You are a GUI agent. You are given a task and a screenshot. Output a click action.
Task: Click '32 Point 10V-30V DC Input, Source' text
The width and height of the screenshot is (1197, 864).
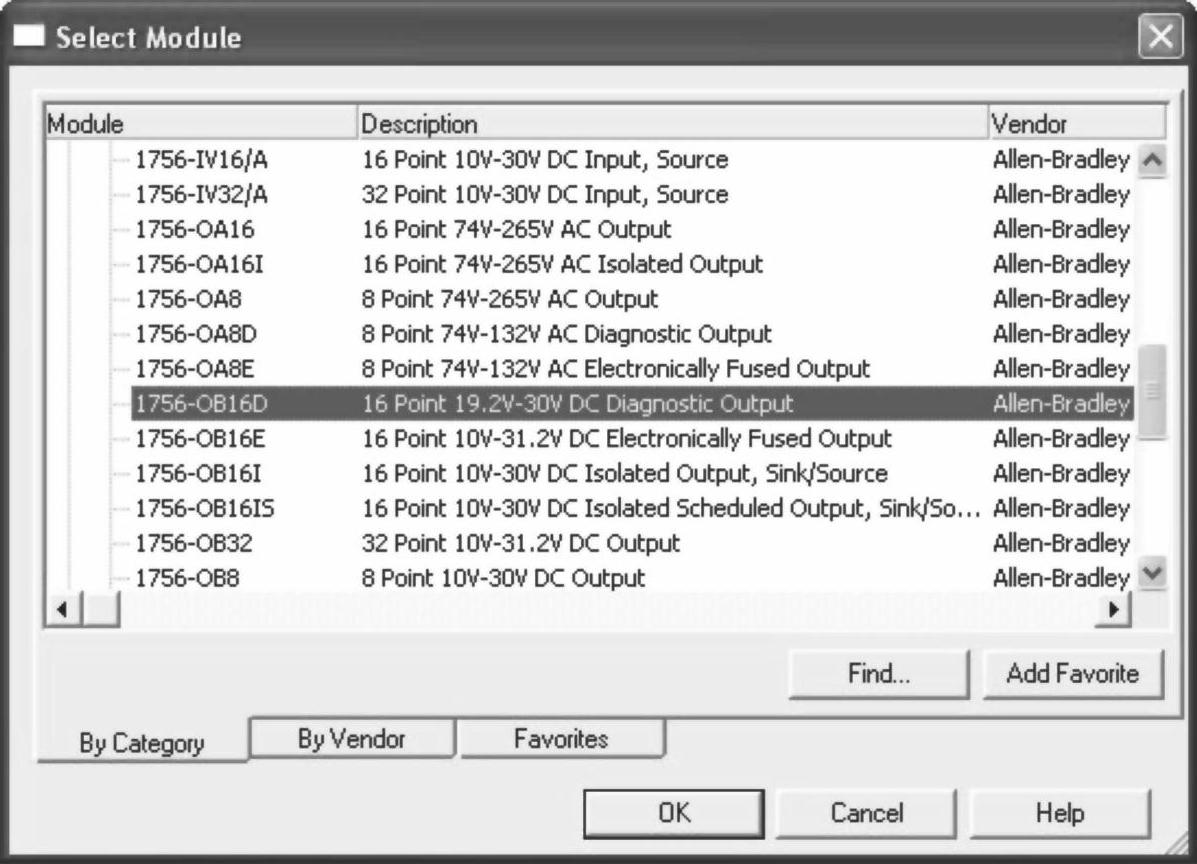[x=545, y=195]
